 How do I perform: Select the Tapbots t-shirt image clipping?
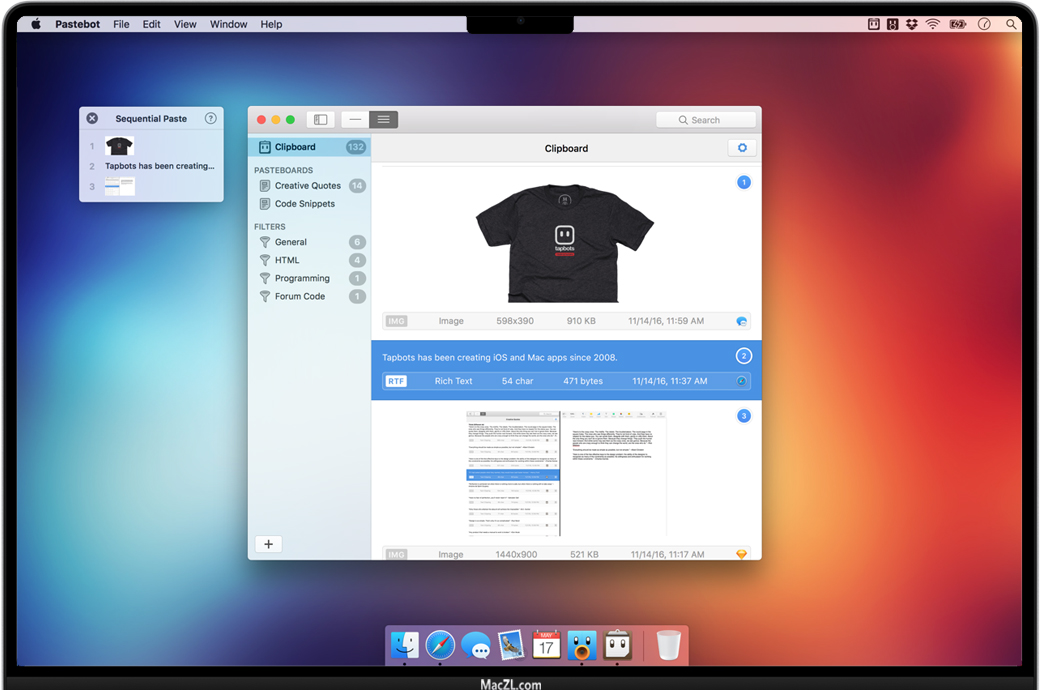[x=565, y=245]
